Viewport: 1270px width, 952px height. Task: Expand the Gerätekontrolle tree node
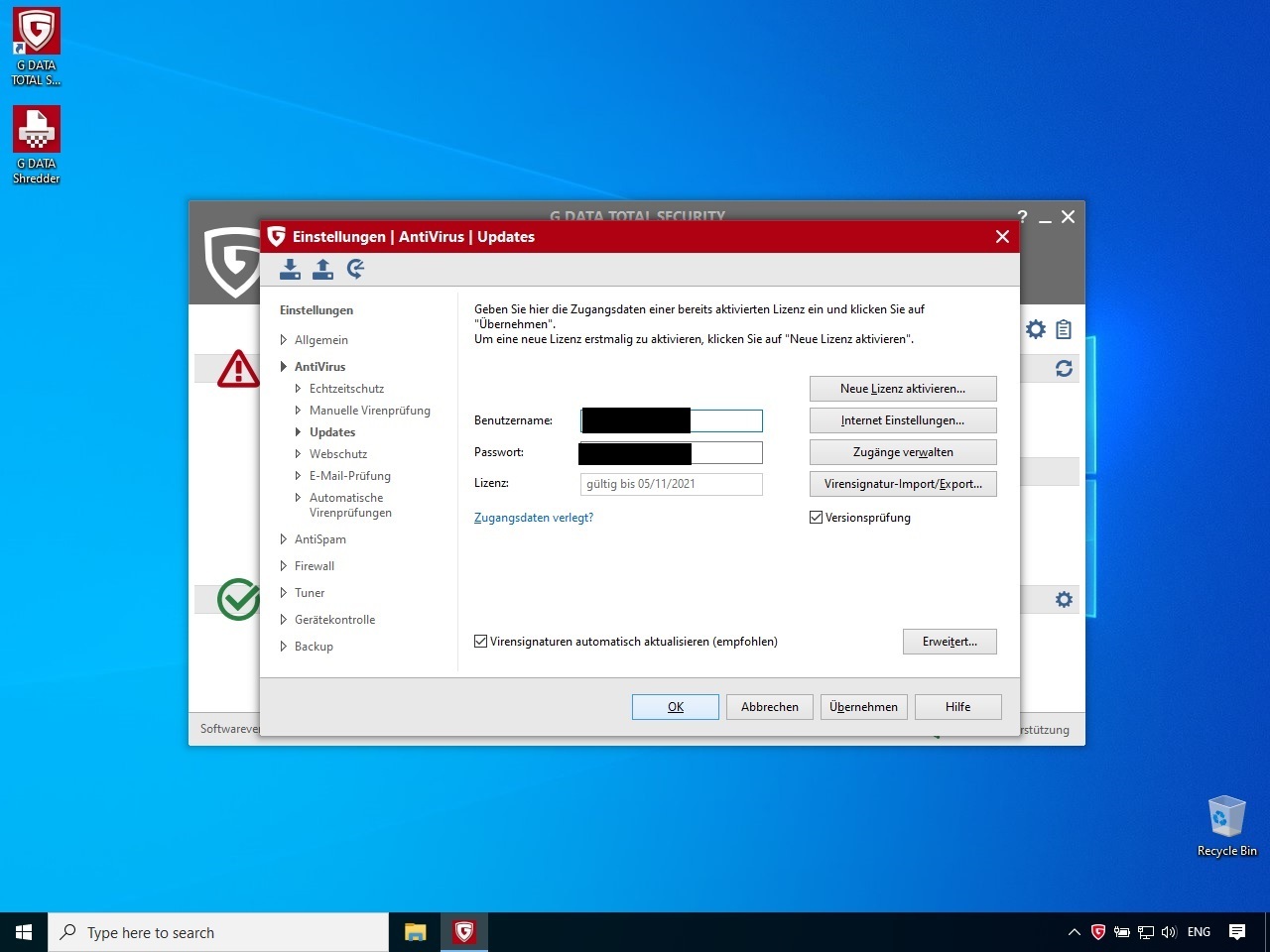click(284, 620)
